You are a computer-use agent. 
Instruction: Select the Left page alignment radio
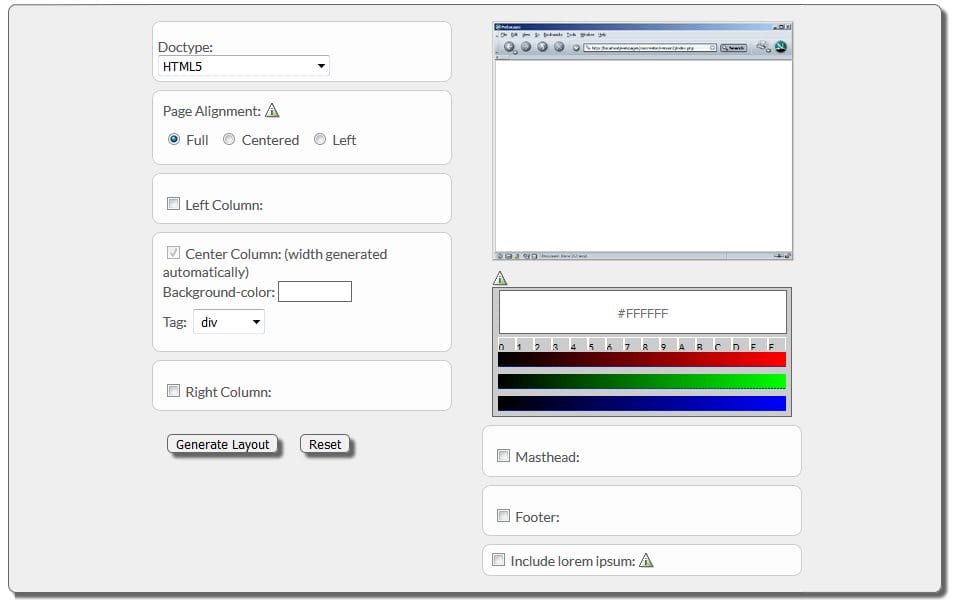(320, 140)
